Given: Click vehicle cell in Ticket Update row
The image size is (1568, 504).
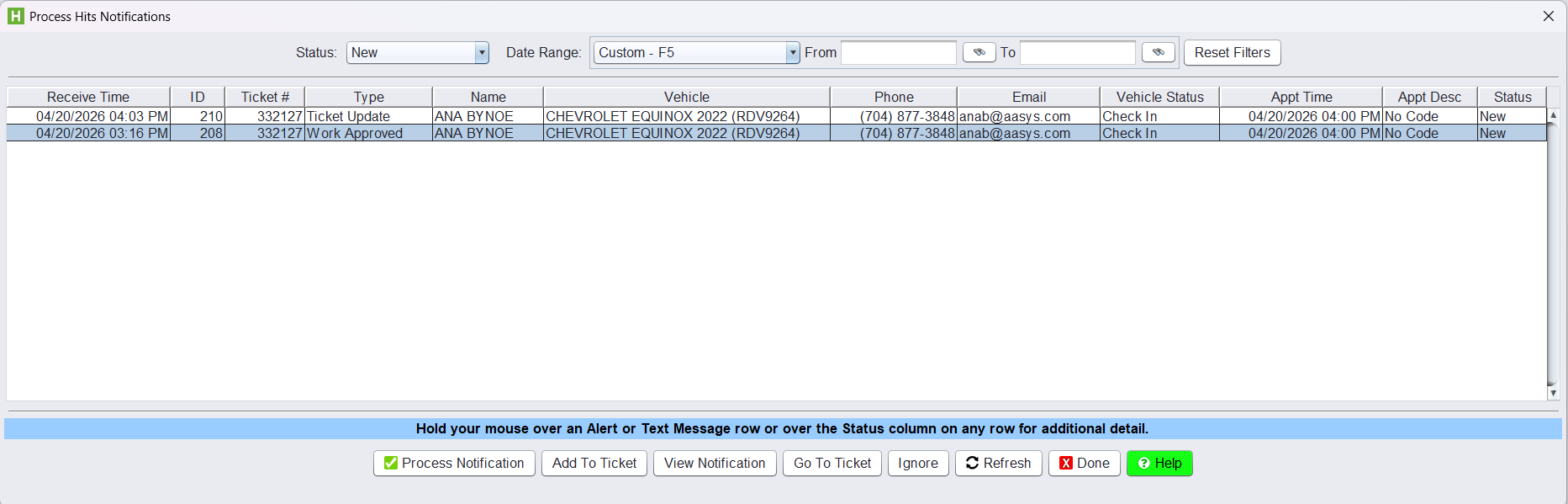Looking at the screenshot, I should coord(687,116).
